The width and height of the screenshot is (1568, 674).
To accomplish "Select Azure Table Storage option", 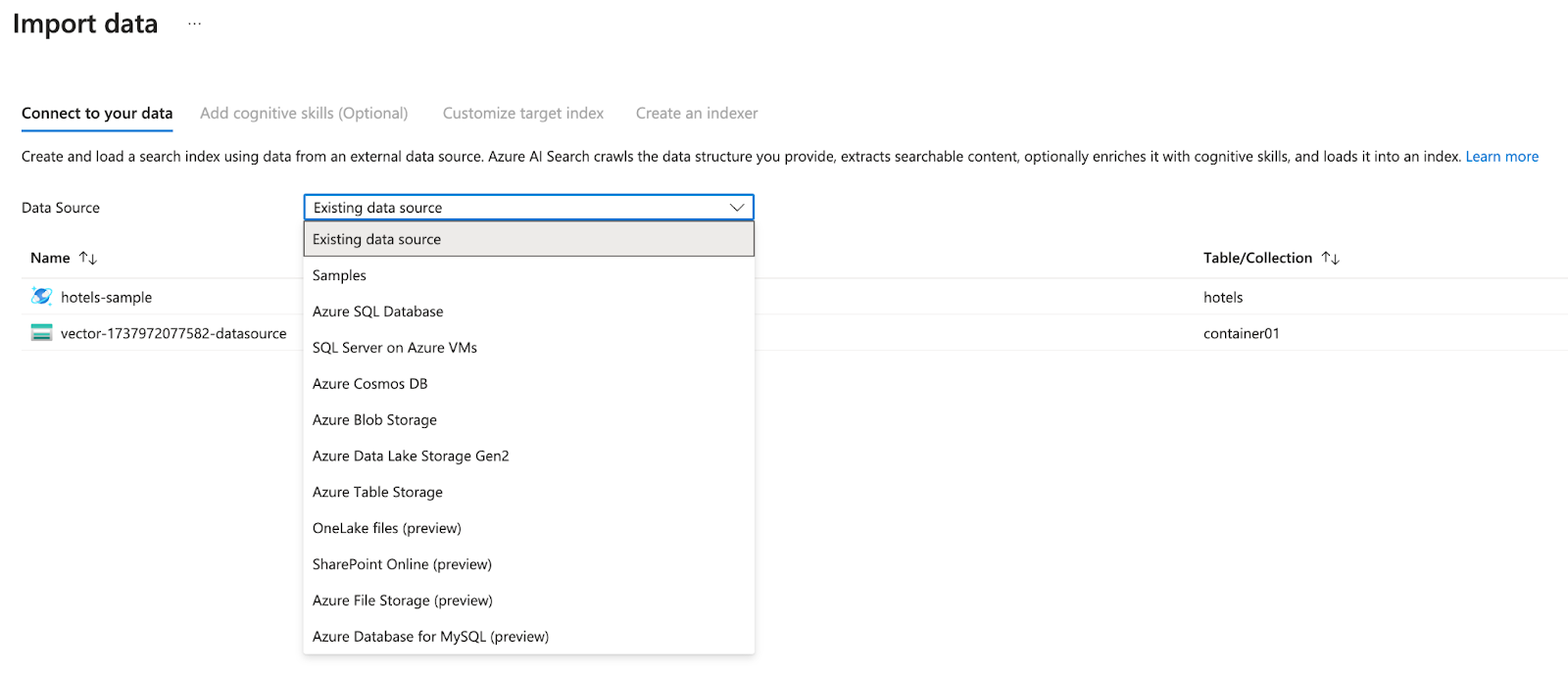I will pyautogui.click(x=377, y=492).
